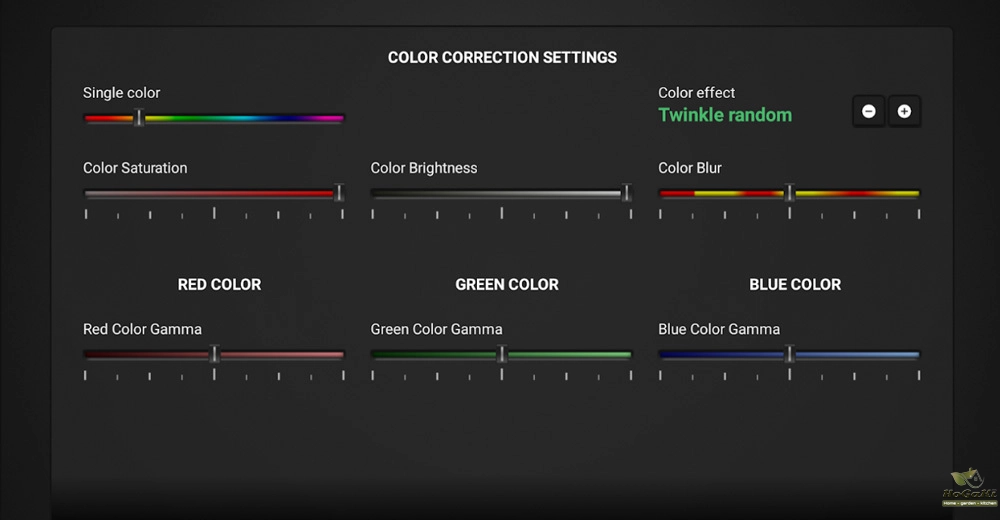Click the Red Color Gamma slider handle
This screenshot has width=1000, height=520.
(x=214, y=354)
